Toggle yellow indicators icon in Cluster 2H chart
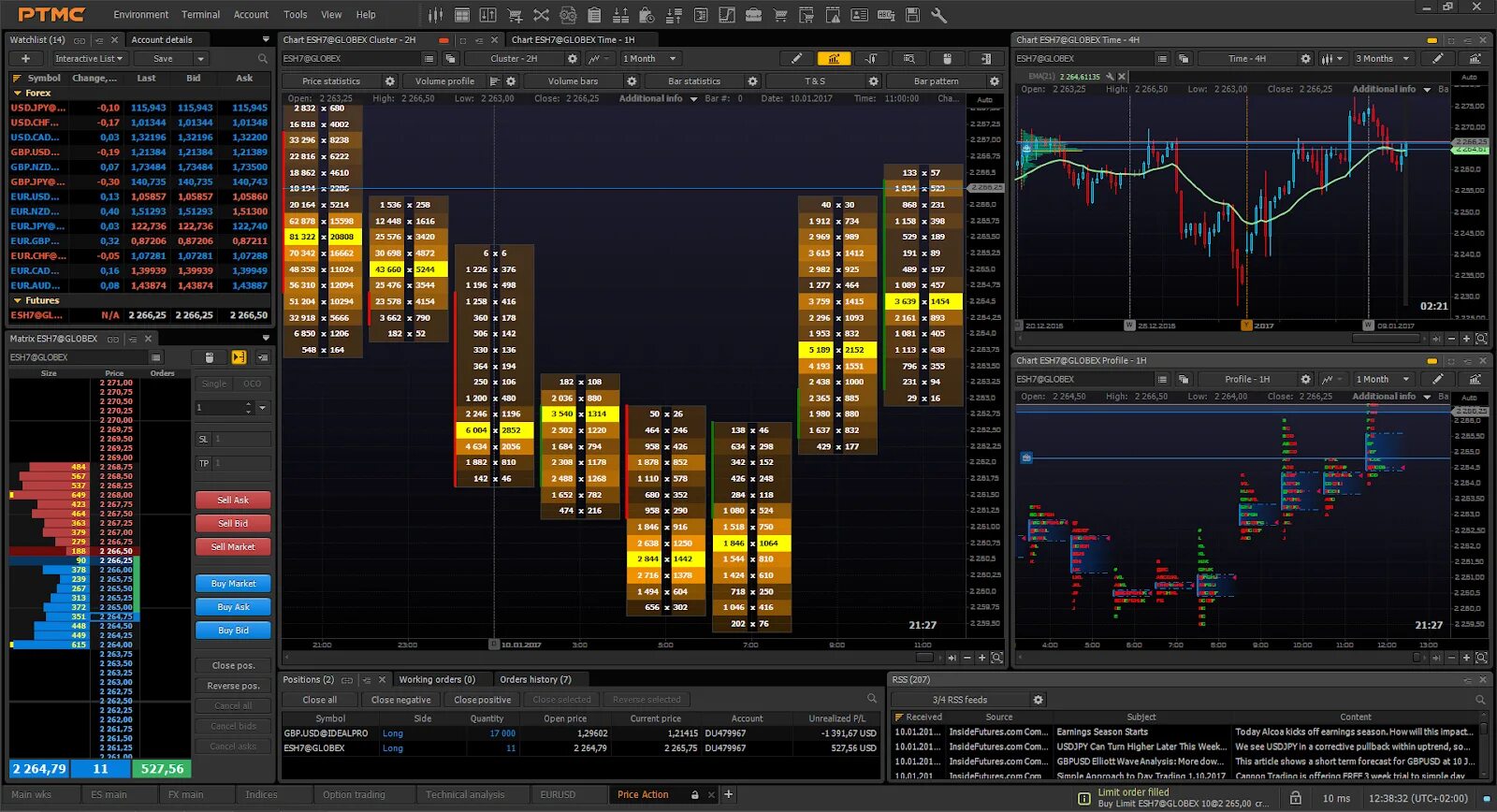1497x812 pixels. click(834, 58)
